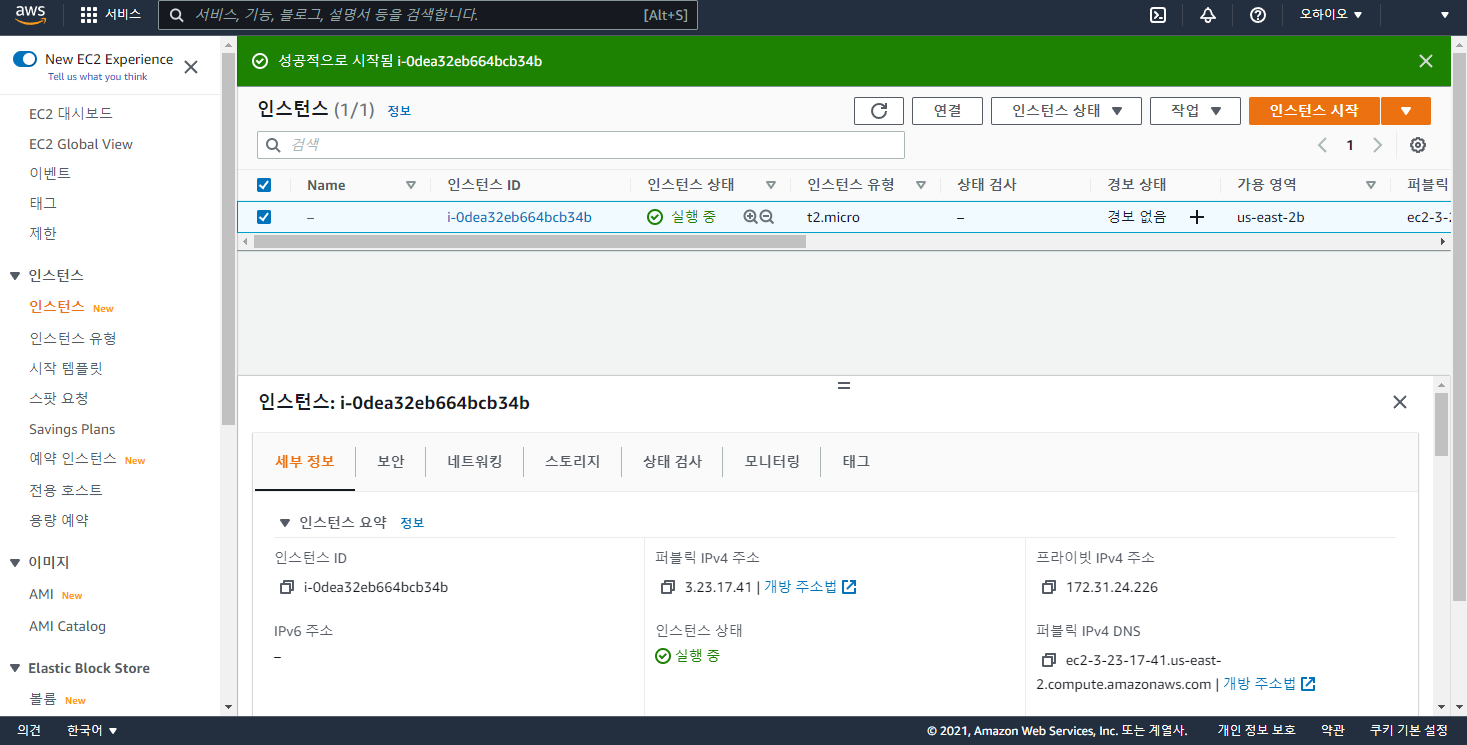Open 정보 link beside 인스턴스 heading
Image resolution: width=1467 pixels, height=745 pixels.
[399, 111]
